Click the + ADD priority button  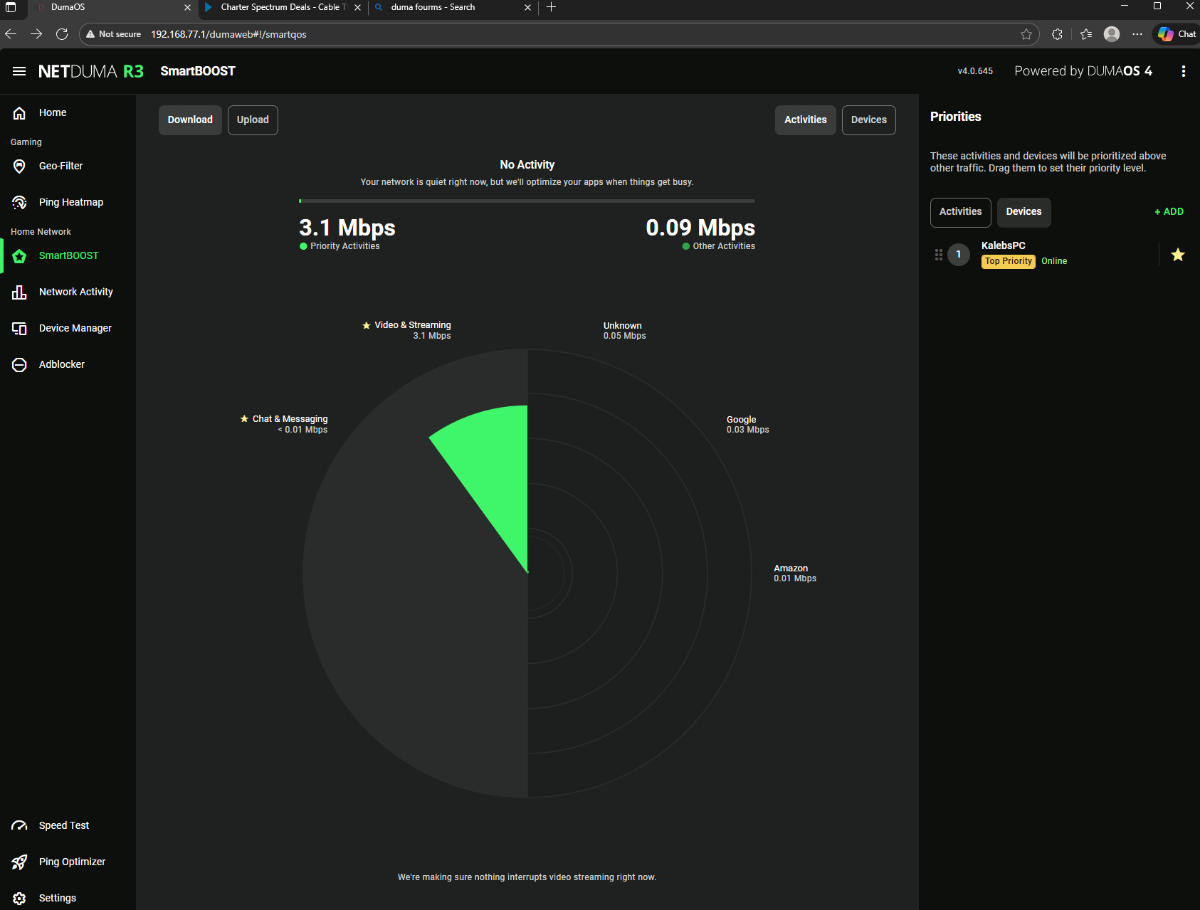pyautogui.click(x=1168, y=212)
